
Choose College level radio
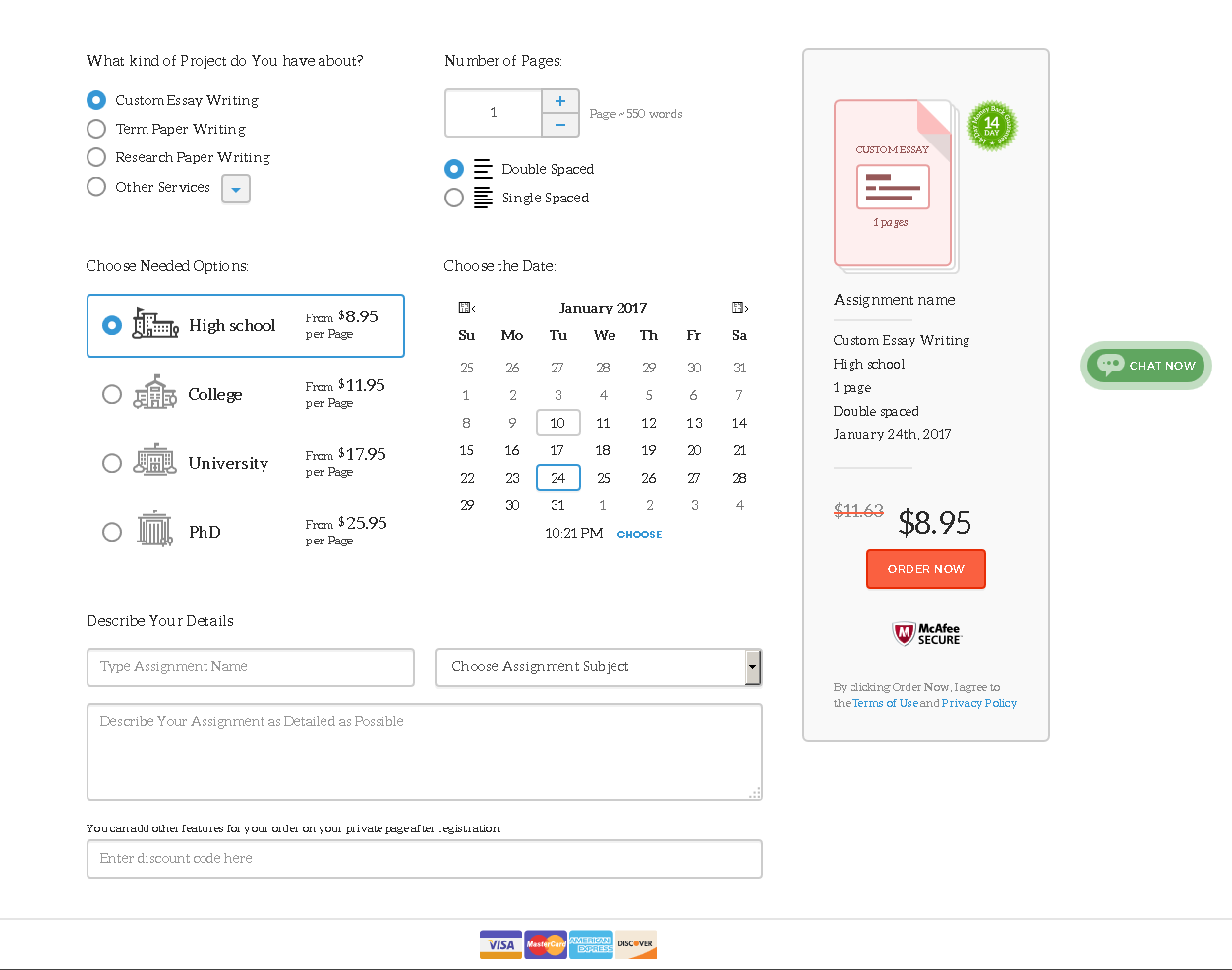pos(112,394)
